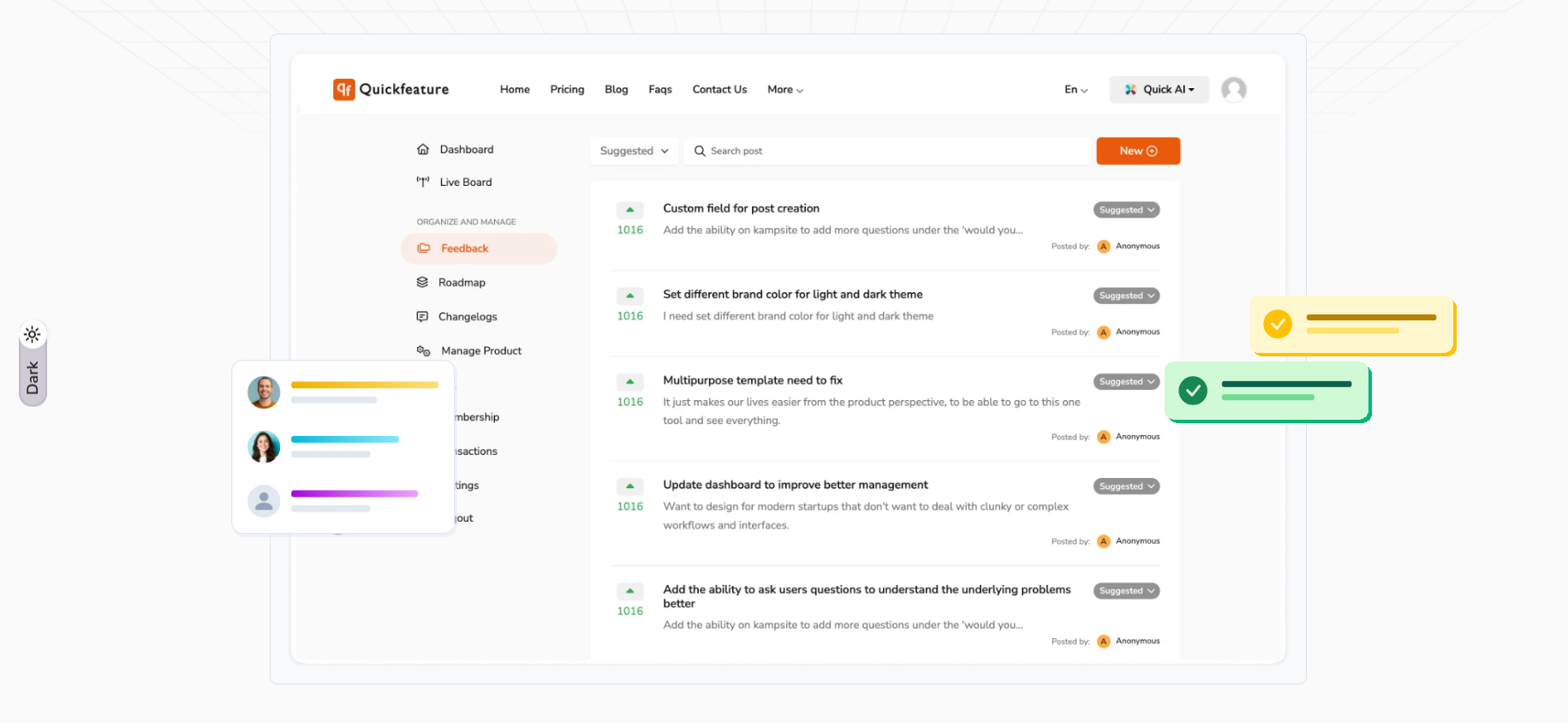This screenshot has height=723, width=1568.
Task: Toggle the Dark theme switch
Action: 33,363
